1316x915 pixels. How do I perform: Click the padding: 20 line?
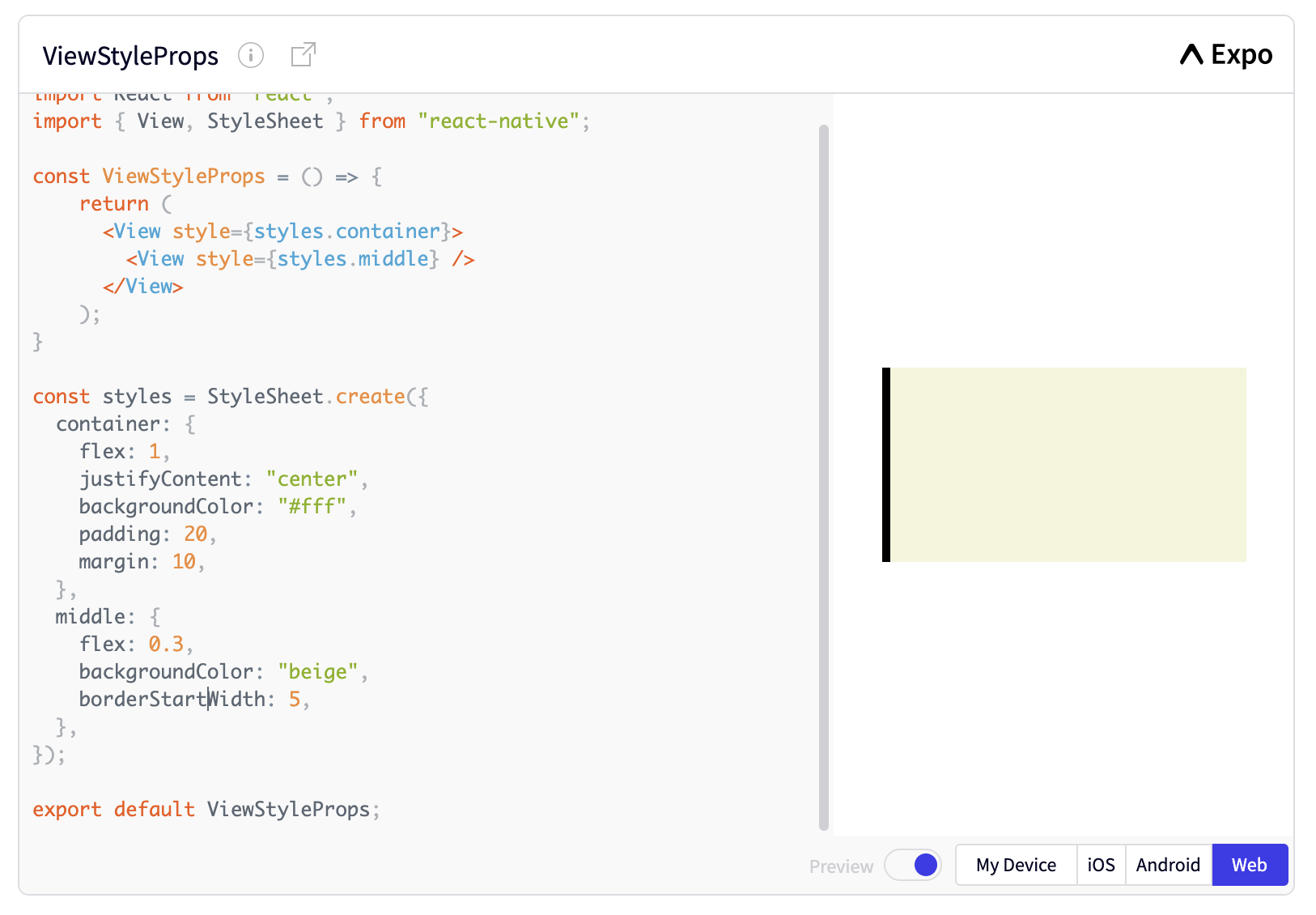click(x=148, y=534)
